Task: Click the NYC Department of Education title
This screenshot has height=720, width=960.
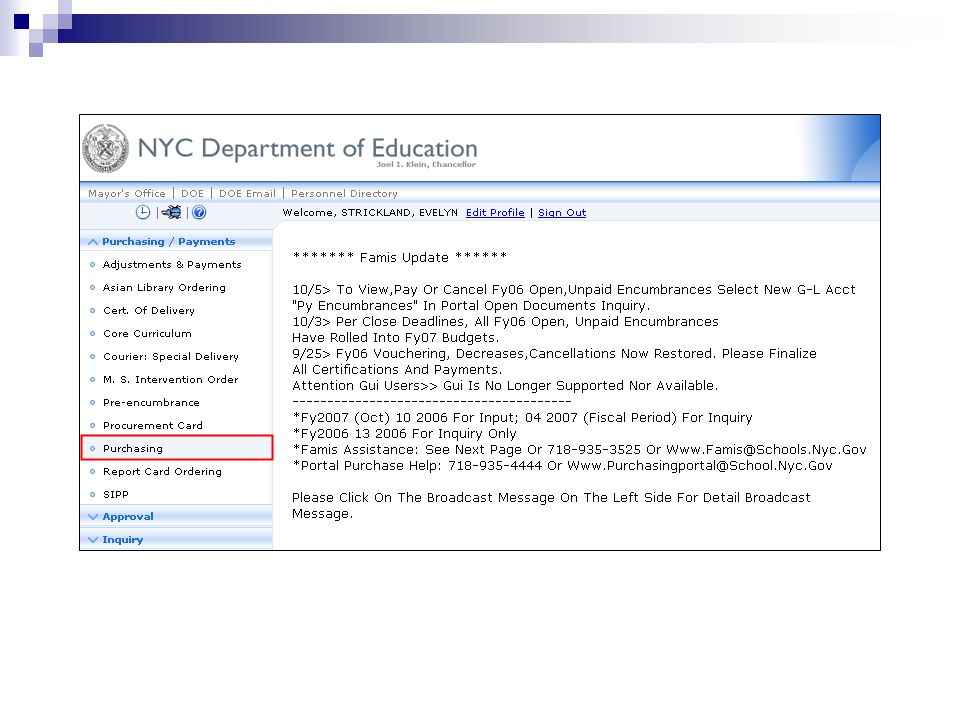Action: 307,148
